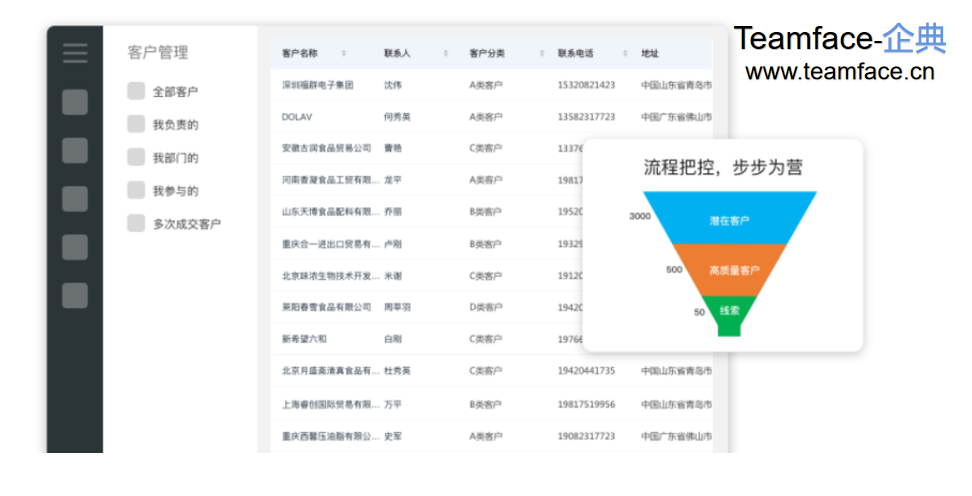Click orange 高质量客户 funnel segment
The height and width of the screenshot is (496, 972).
pos(730,270)
